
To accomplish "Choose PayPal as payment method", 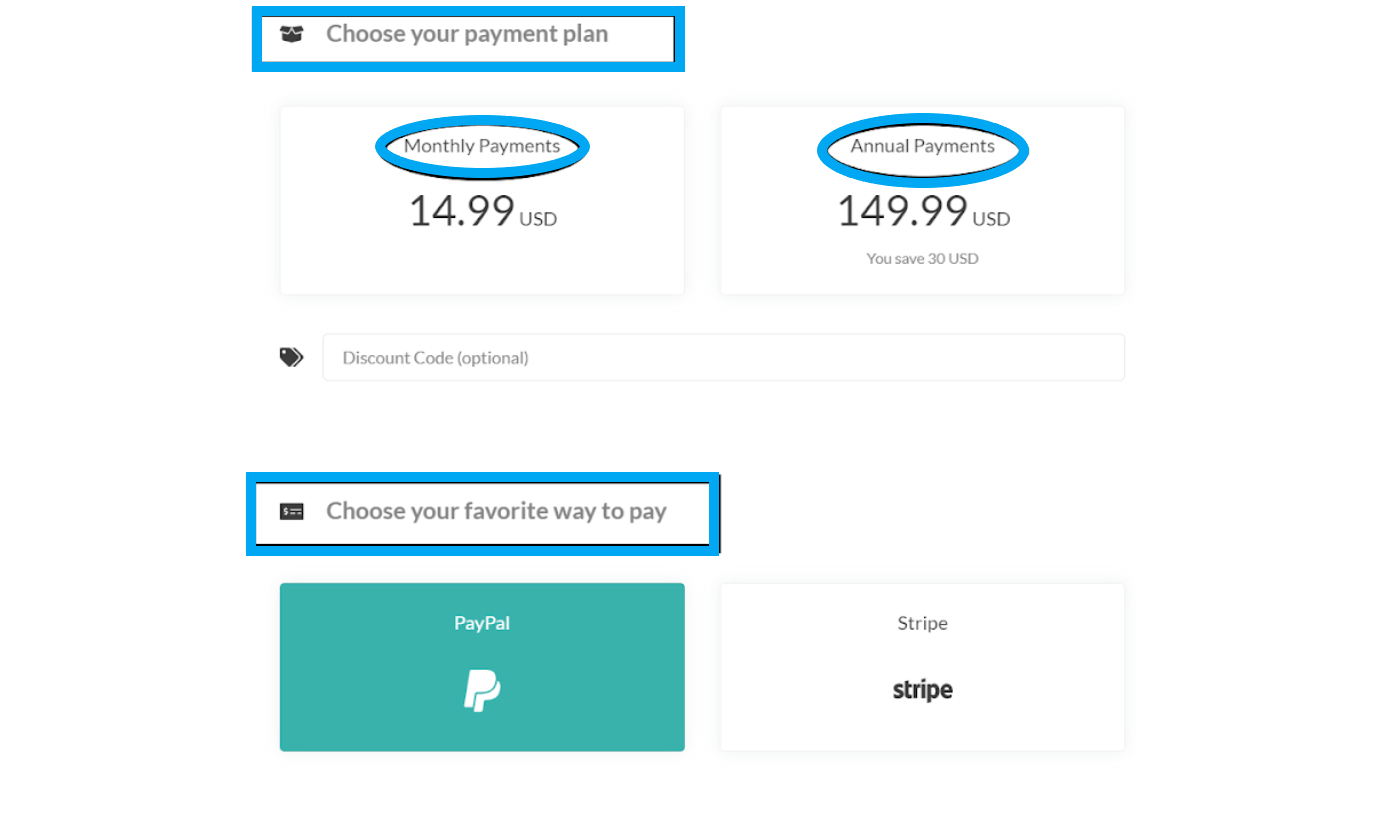I will point(482,667).
